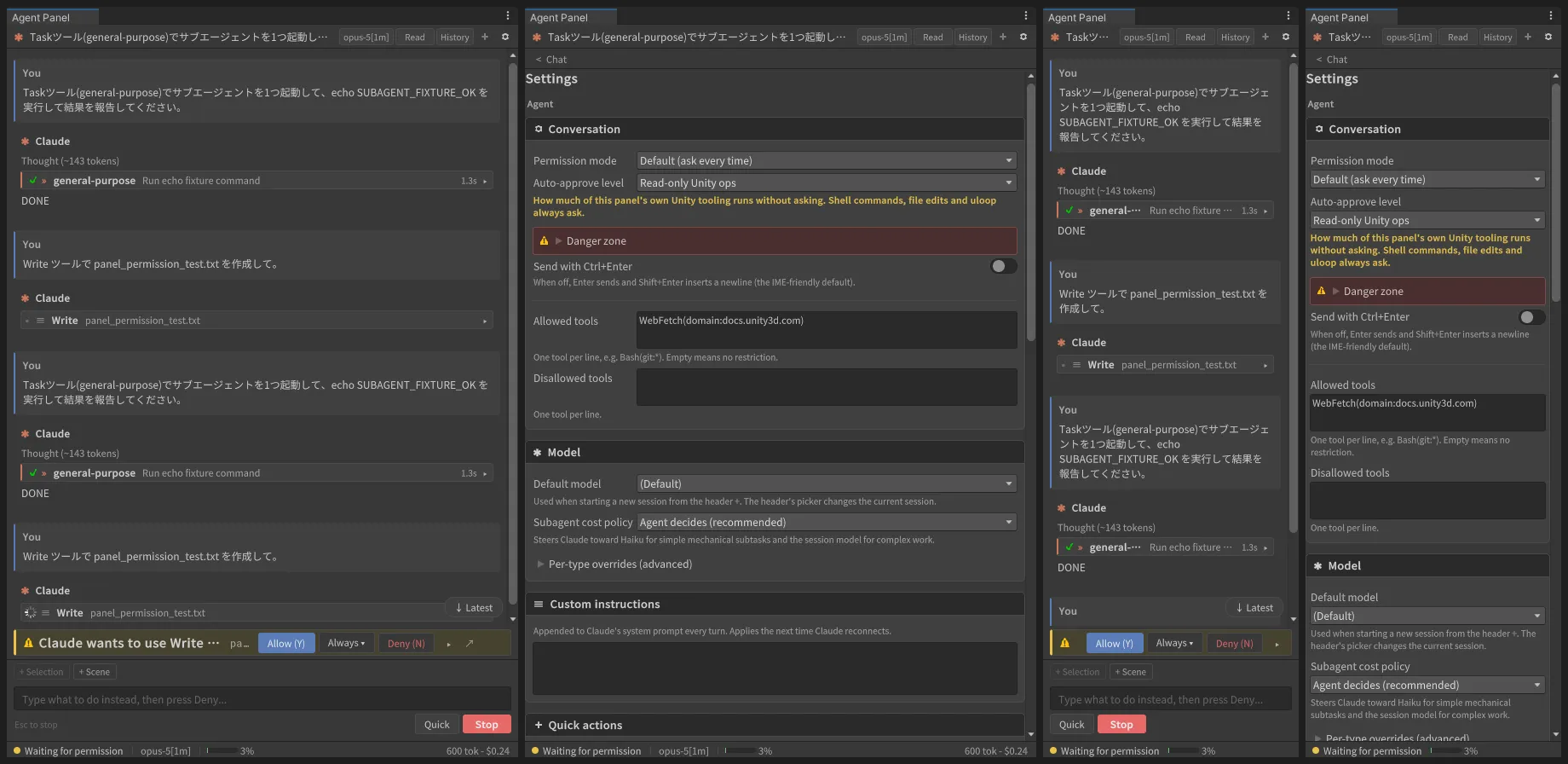The height and width of the screenshot is (764, 1568).
Task: Toggle Send with Ctrl+Enter in narrow Settings panel
Action: click(1531, 317)
